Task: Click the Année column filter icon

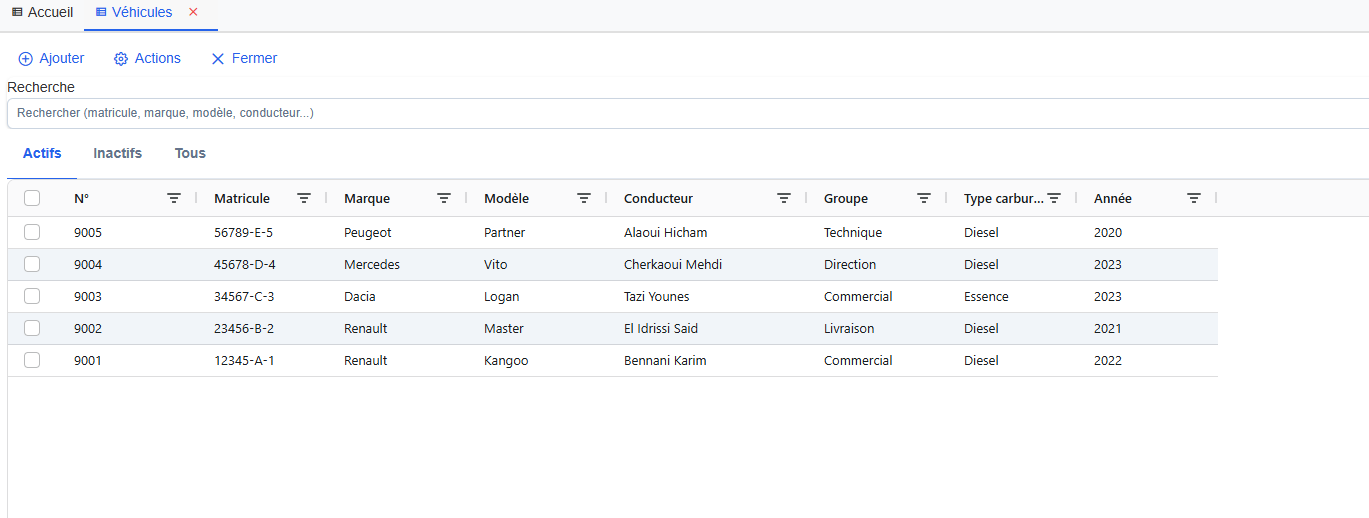Action: point(1193,198)
